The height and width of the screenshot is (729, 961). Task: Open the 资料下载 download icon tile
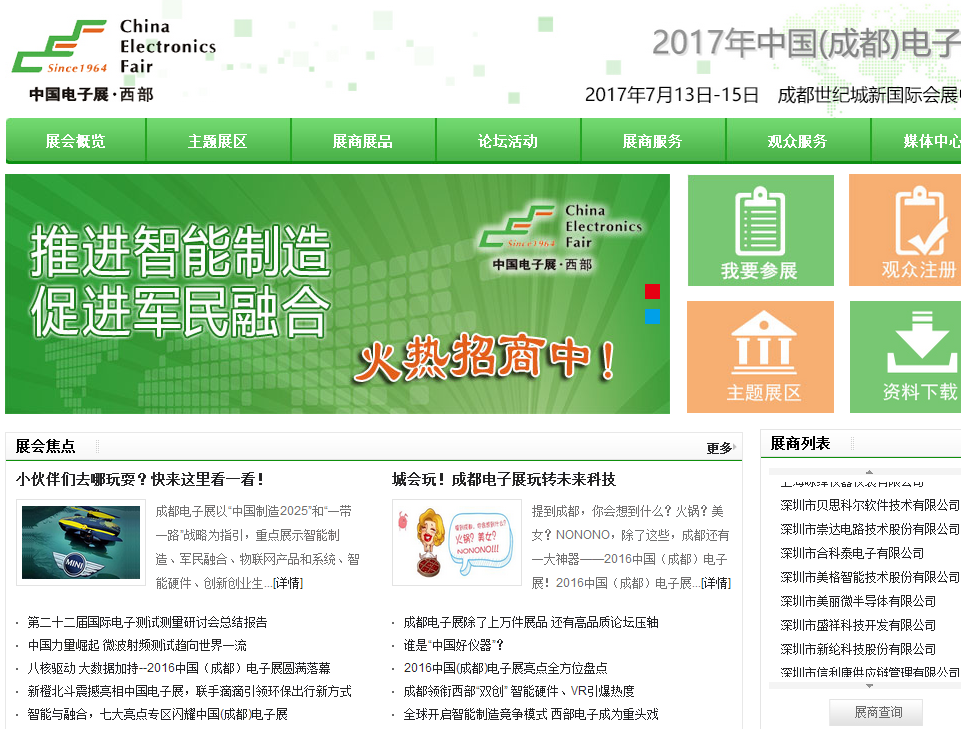coord(905,357)
